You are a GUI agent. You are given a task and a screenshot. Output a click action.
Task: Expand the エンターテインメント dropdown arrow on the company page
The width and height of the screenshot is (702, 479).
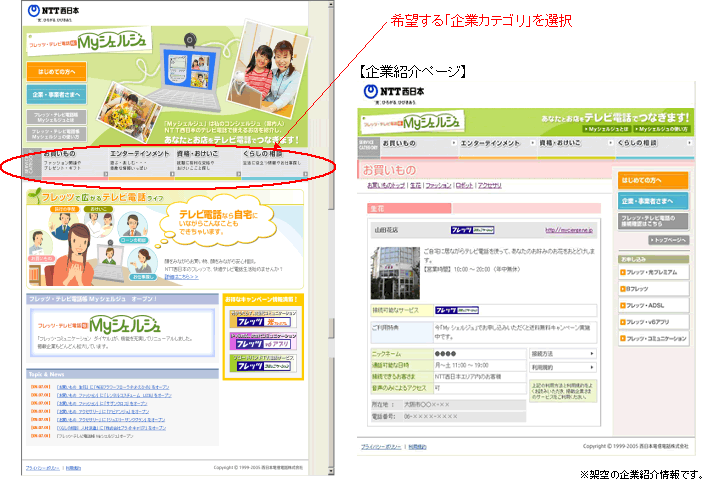pyautogui.click(x=532, y=143)
